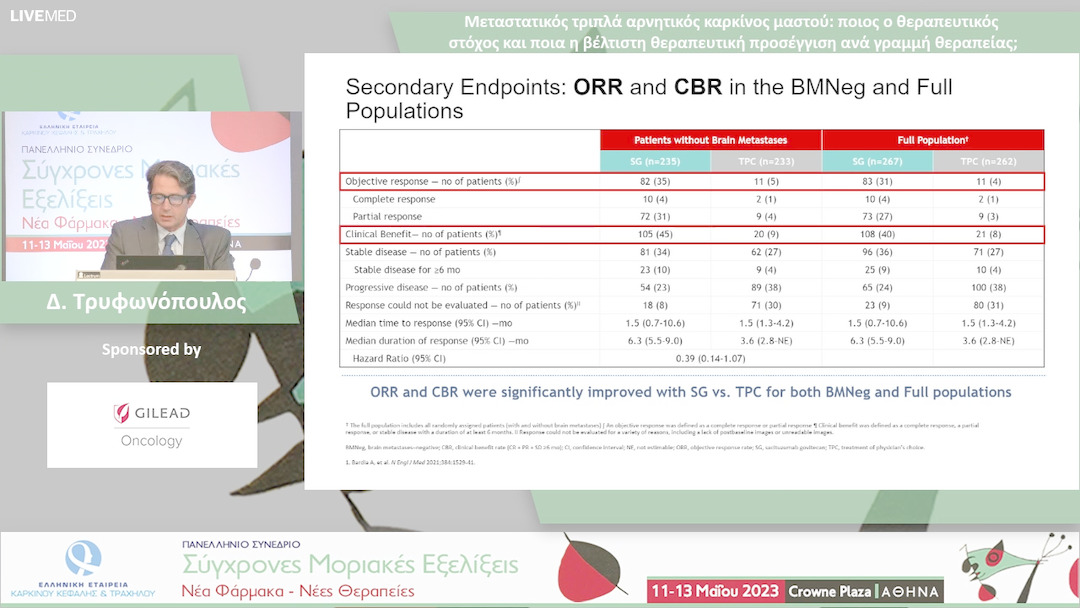Click the '11-13 Μαΐου 2023' date in bottom banner

714,591
